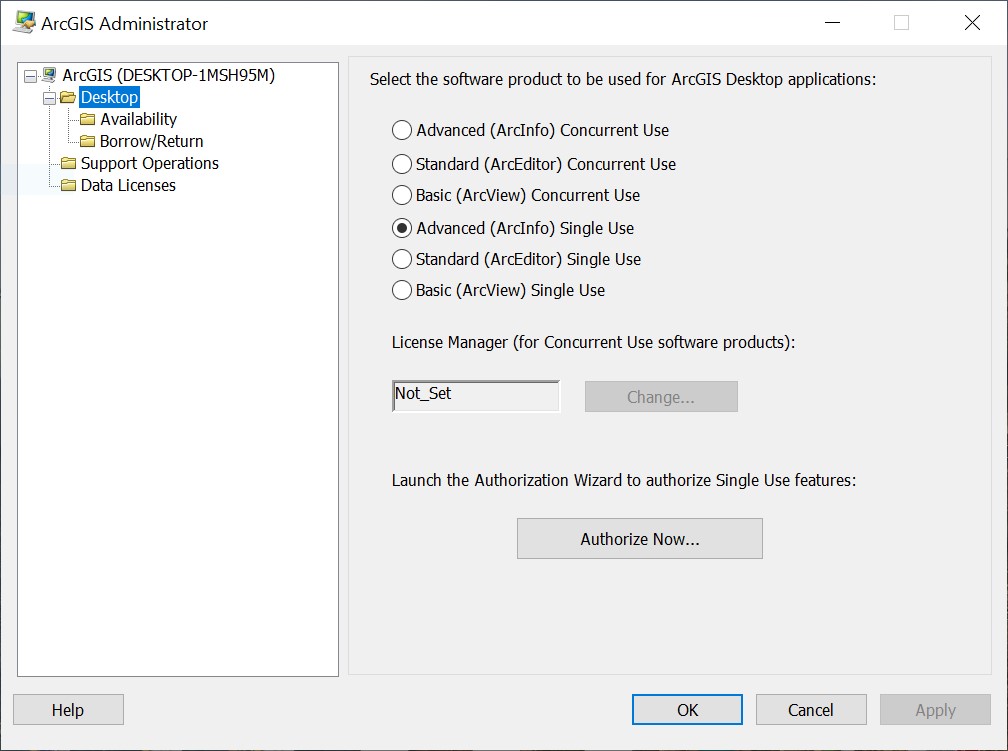
Task: Click the Change... license manager button
Action: click(661, 397)
